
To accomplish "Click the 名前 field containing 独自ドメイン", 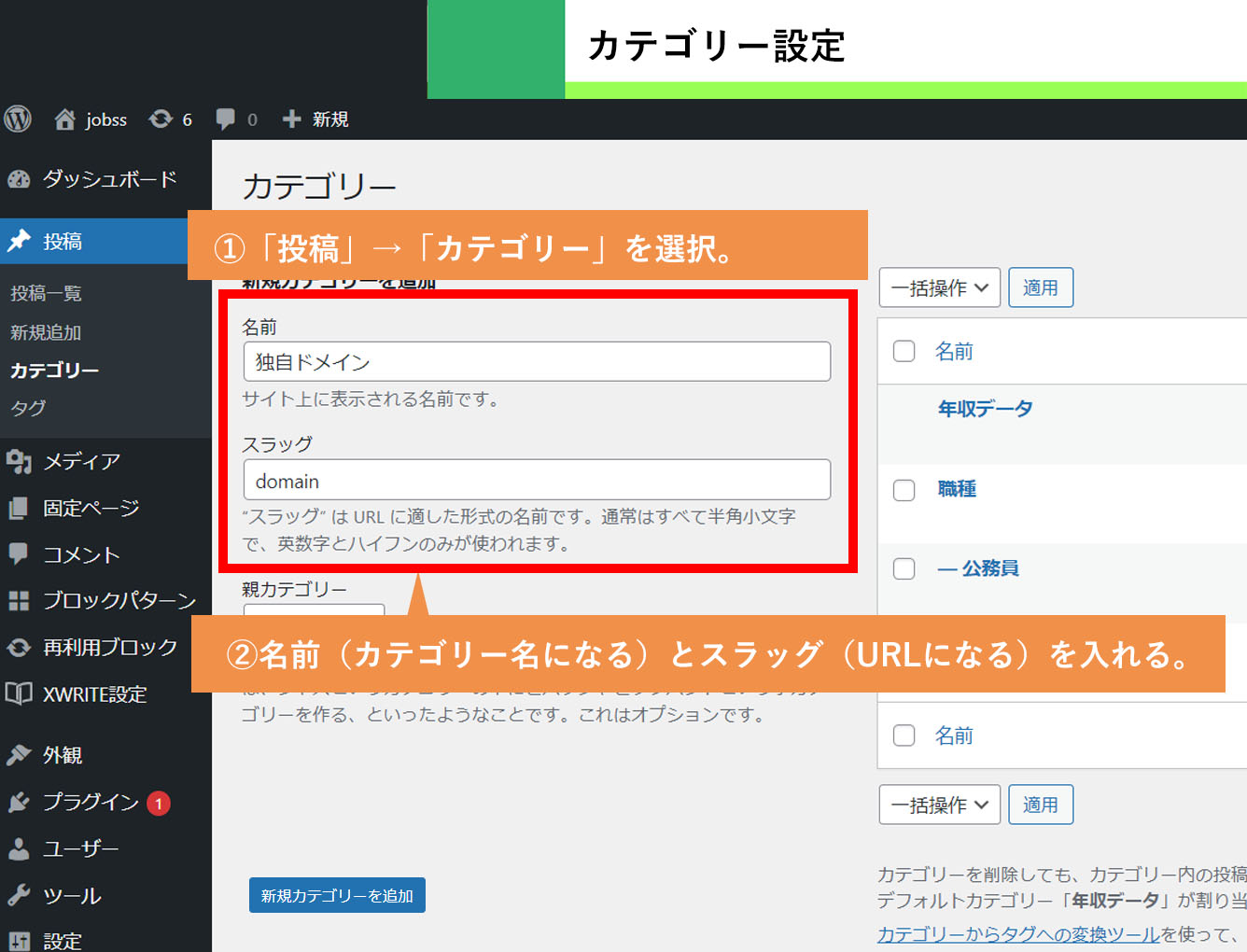I will [537, 361].
